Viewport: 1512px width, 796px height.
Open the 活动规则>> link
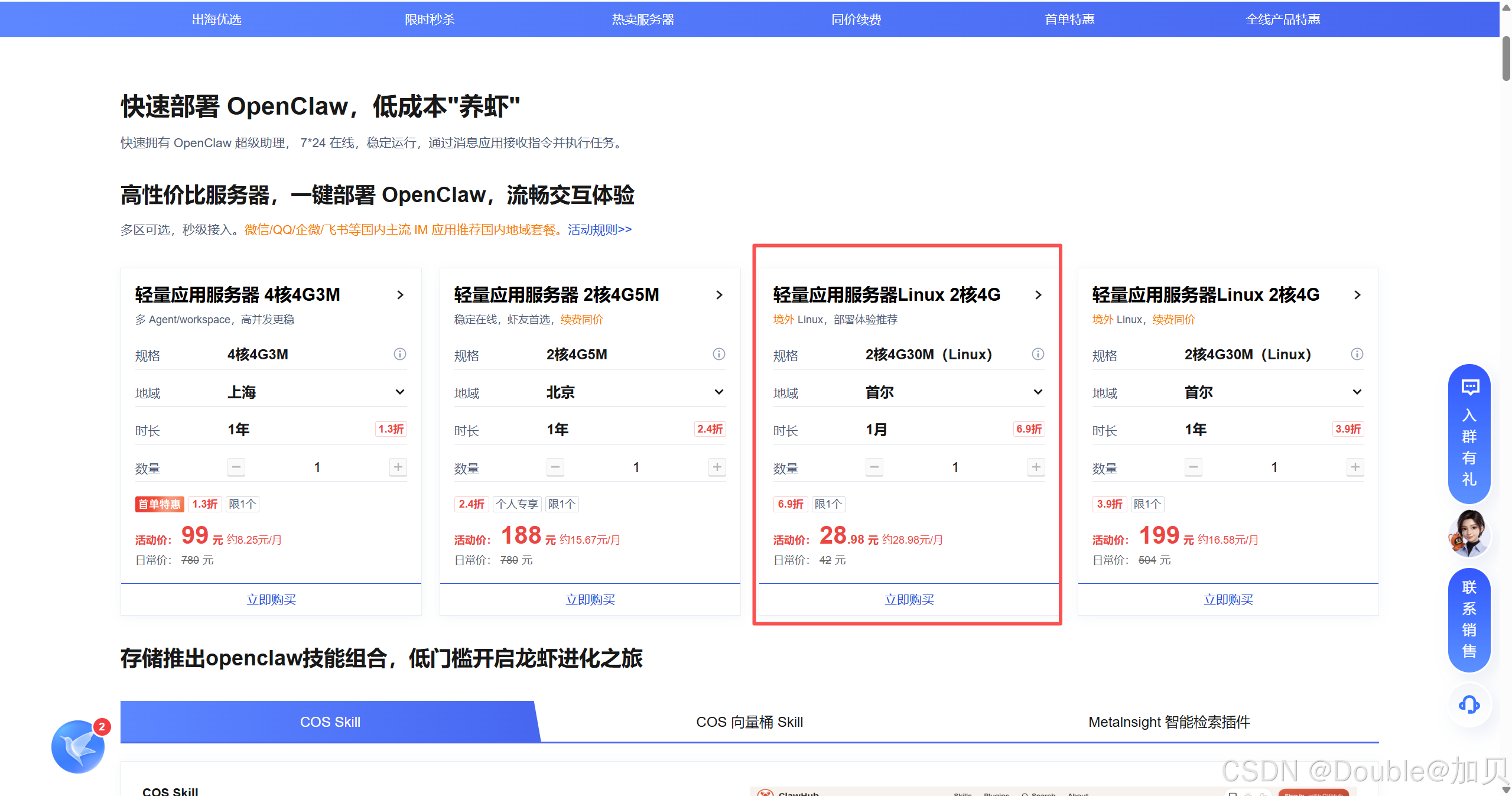coord(600,229)
